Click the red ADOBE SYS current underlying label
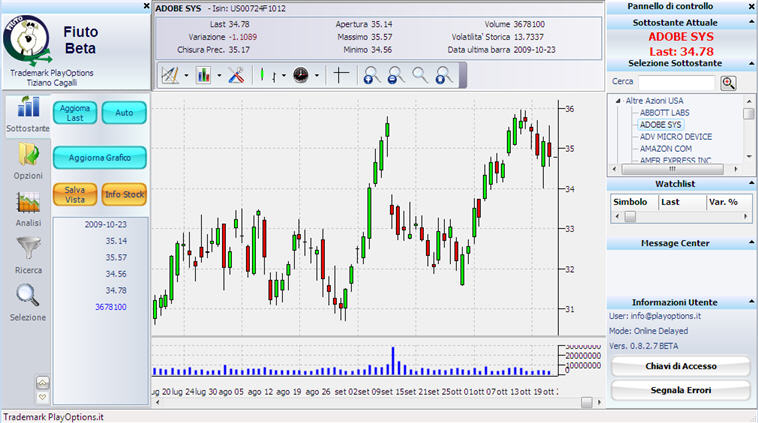Viewport: 758px width, 423px height. pos(681,37)
